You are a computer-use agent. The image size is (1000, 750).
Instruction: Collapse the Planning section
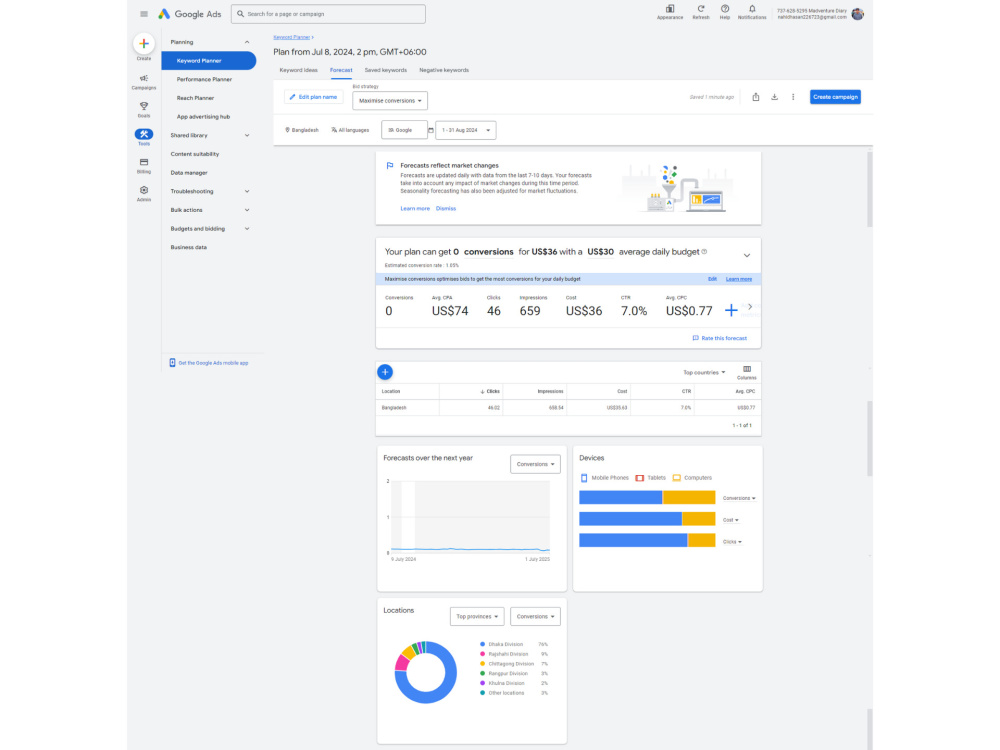tap(247, 42)
